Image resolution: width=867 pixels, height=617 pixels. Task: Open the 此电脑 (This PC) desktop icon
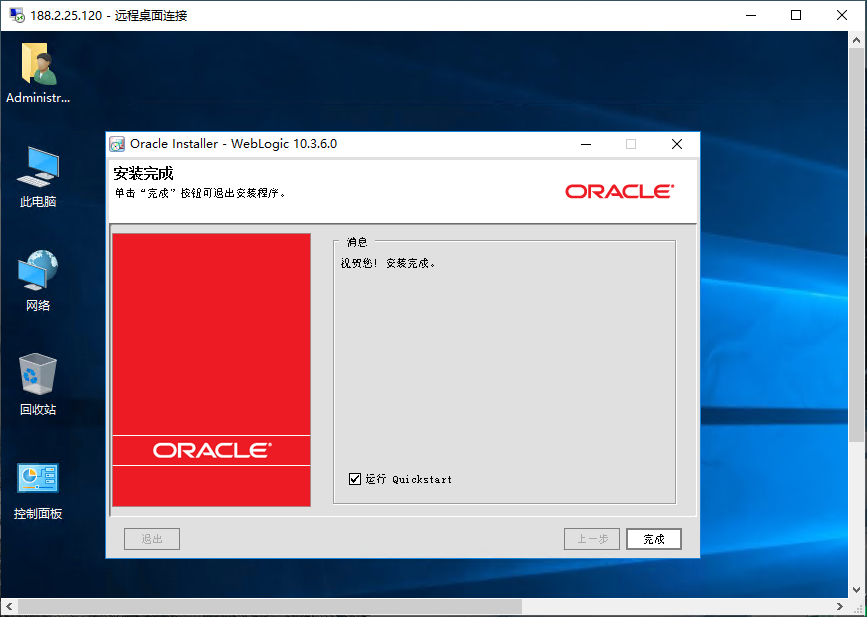coord(38,177)
